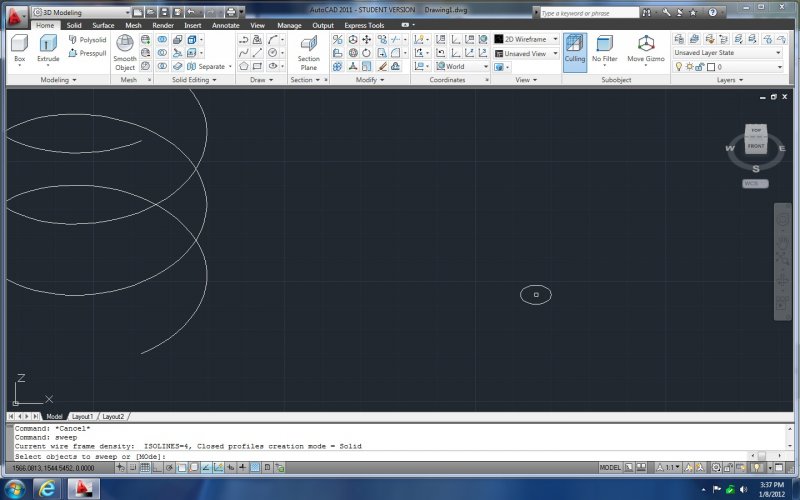Open the Annotate ribbon tab
The image size is (800, 500).
click(226, 25)
